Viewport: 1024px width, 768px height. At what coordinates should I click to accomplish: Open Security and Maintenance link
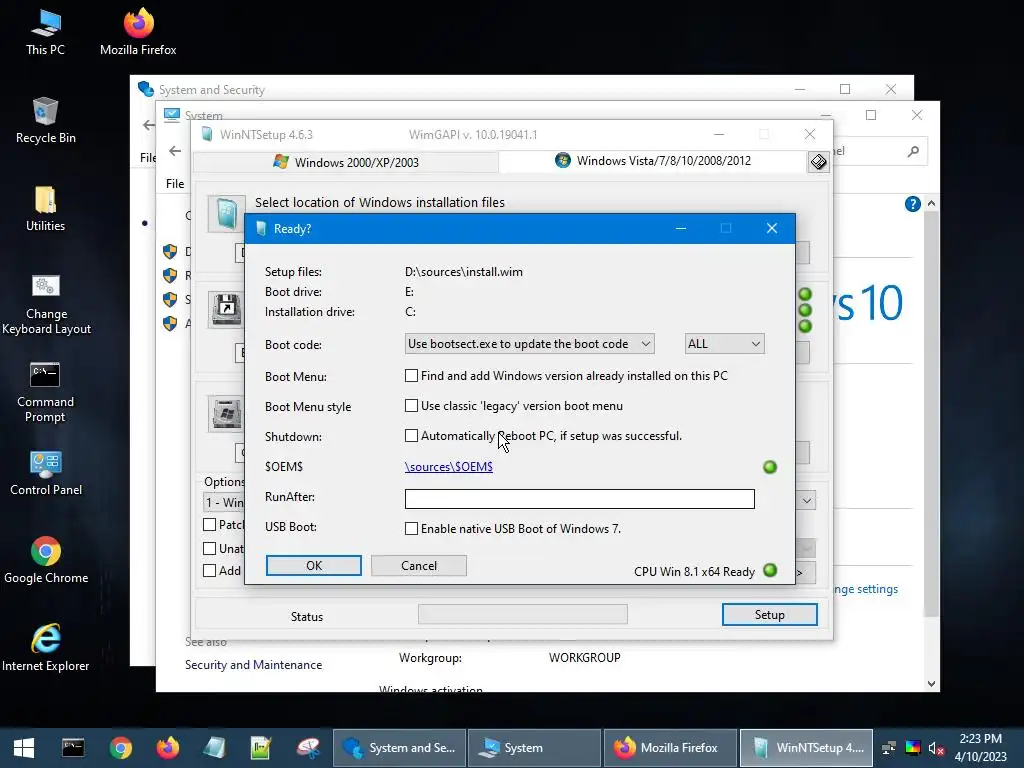253,665
